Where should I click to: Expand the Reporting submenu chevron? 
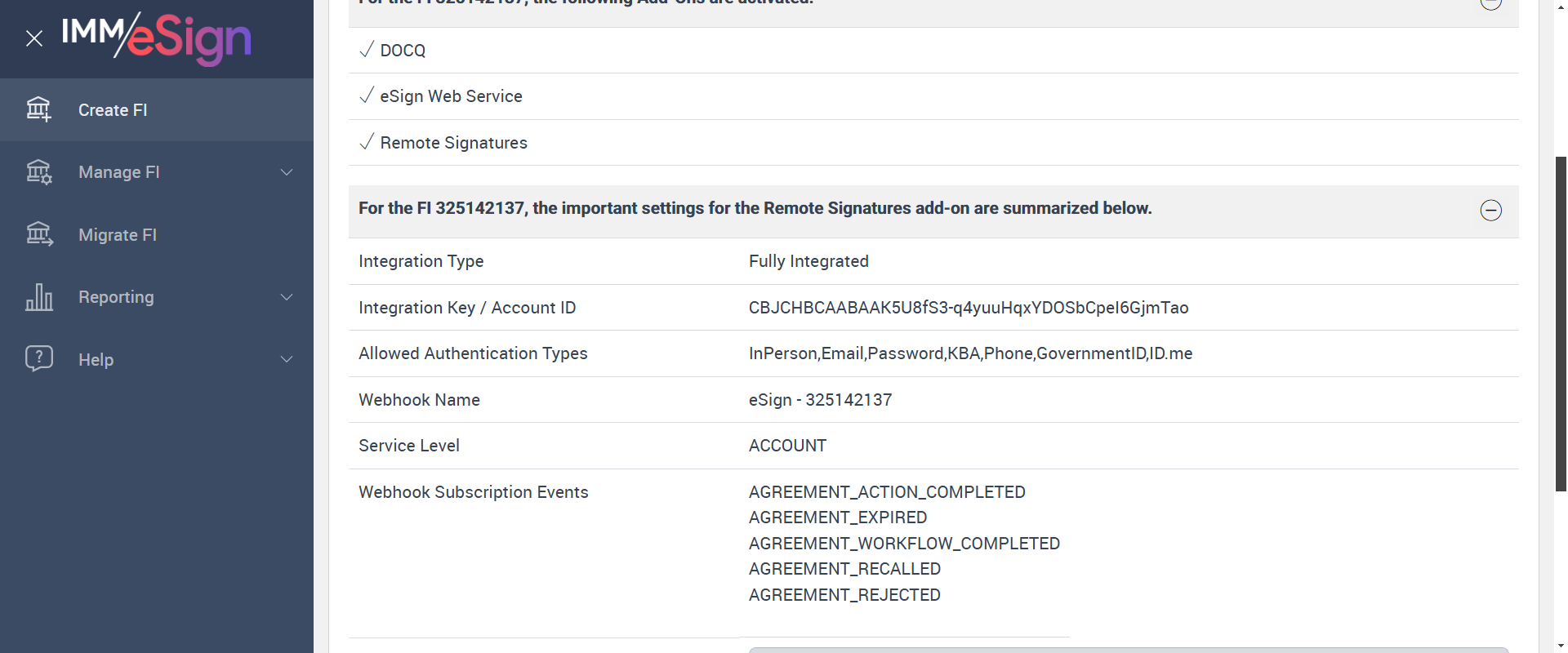[x=287, y=297]
